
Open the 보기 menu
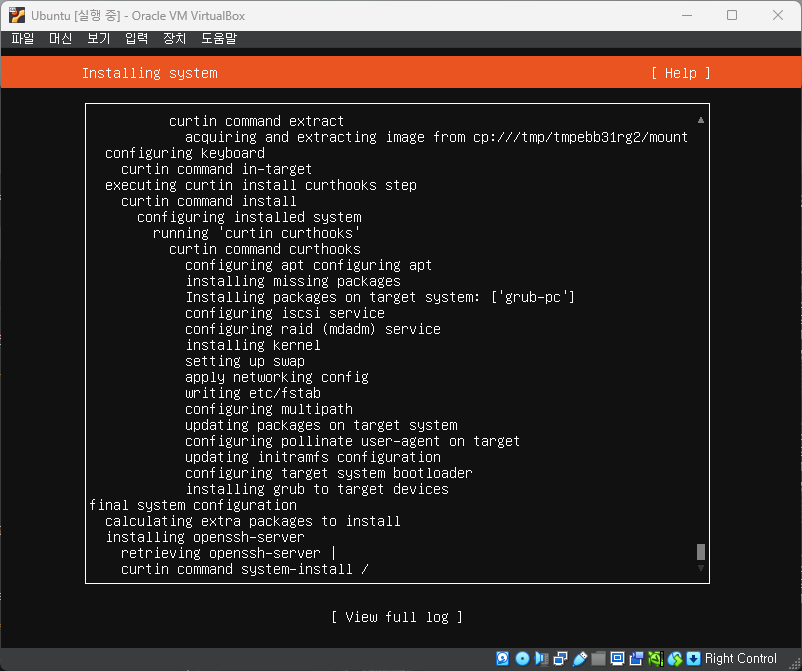point(98,38)
